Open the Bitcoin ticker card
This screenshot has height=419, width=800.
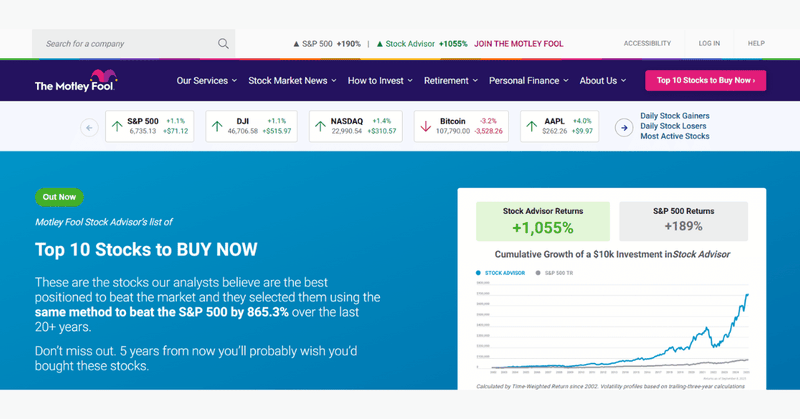461,126
